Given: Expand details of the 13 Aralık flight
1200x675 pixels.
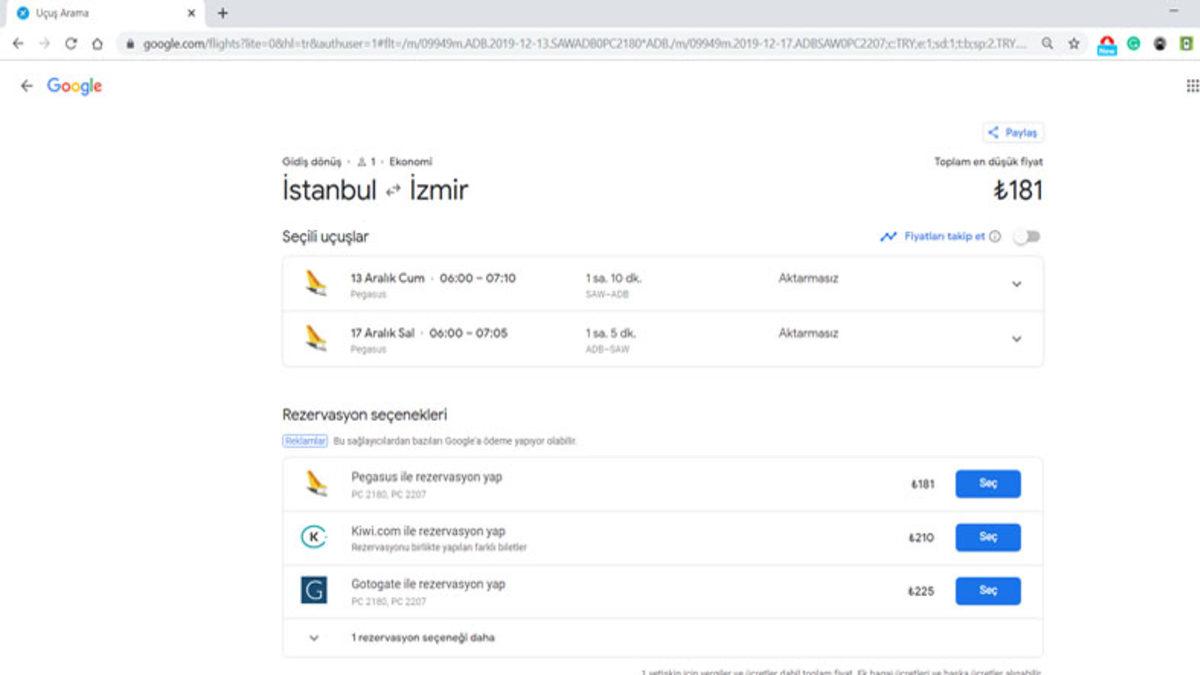Looking at the screenshot, I should click(x=1017, y=285).
